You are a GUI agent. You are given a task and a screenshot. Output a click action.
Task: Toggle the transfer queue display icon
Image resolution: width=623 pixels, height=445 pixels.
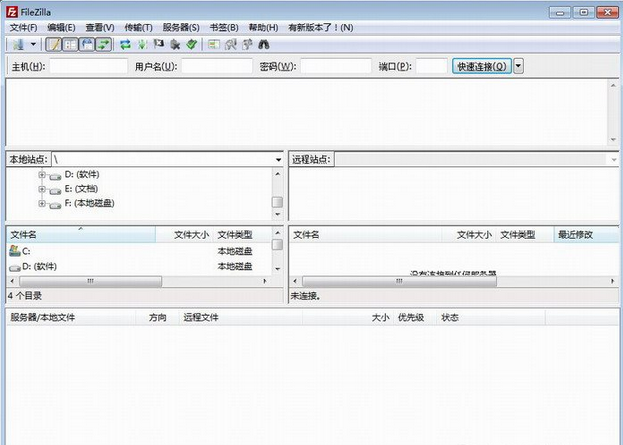(x=104, y=44)
